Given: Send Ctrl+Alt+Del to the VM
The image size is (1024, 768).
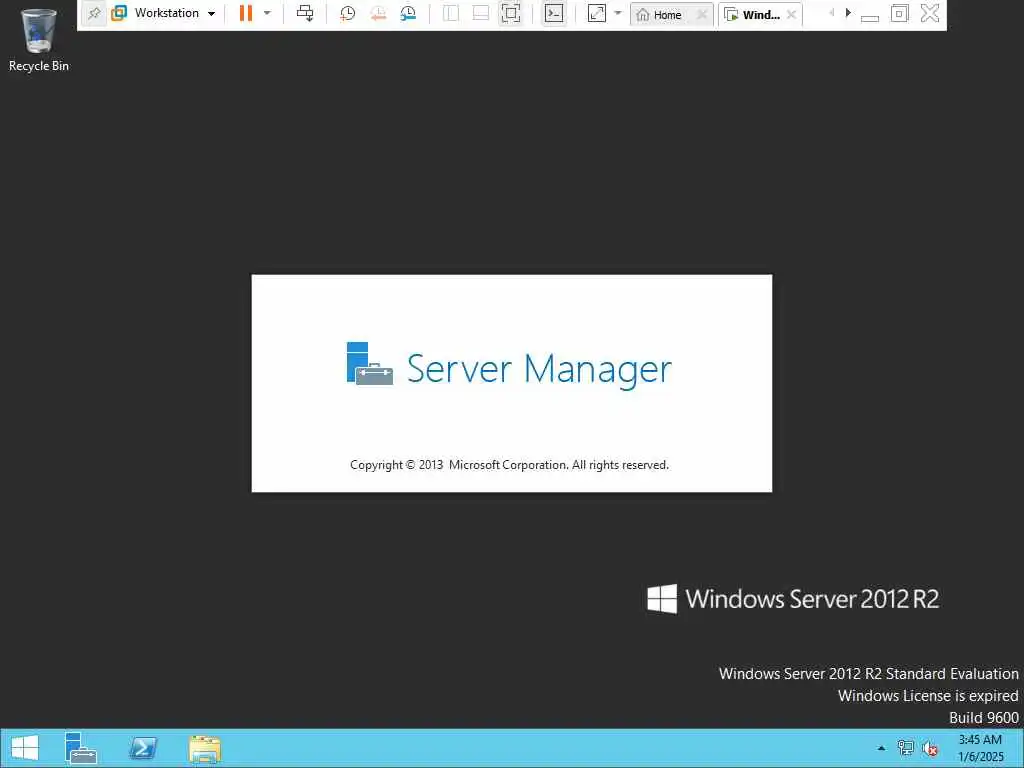Looking at the screenshot, I should pyautogui.click(x=305, y=13).
